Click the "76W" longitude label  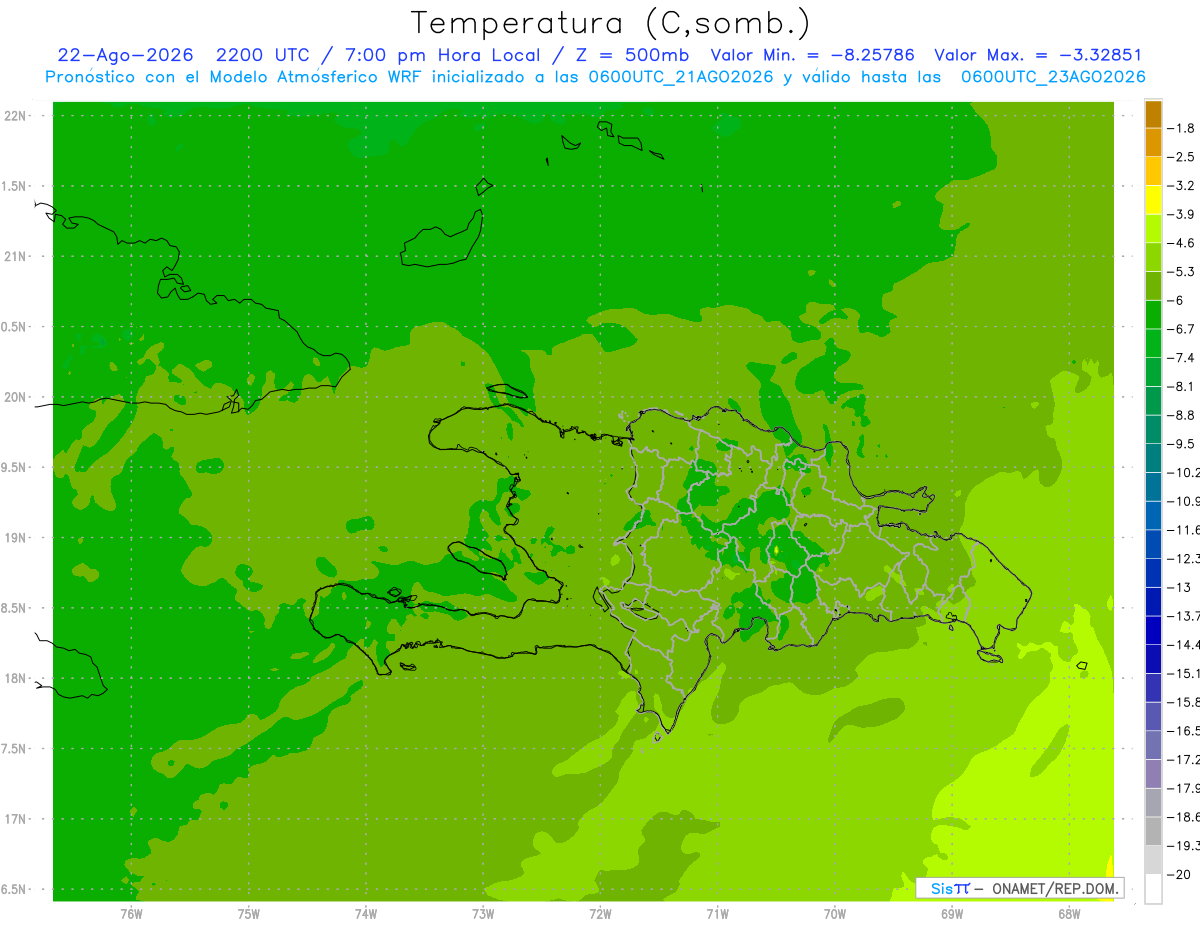point(131,914)
